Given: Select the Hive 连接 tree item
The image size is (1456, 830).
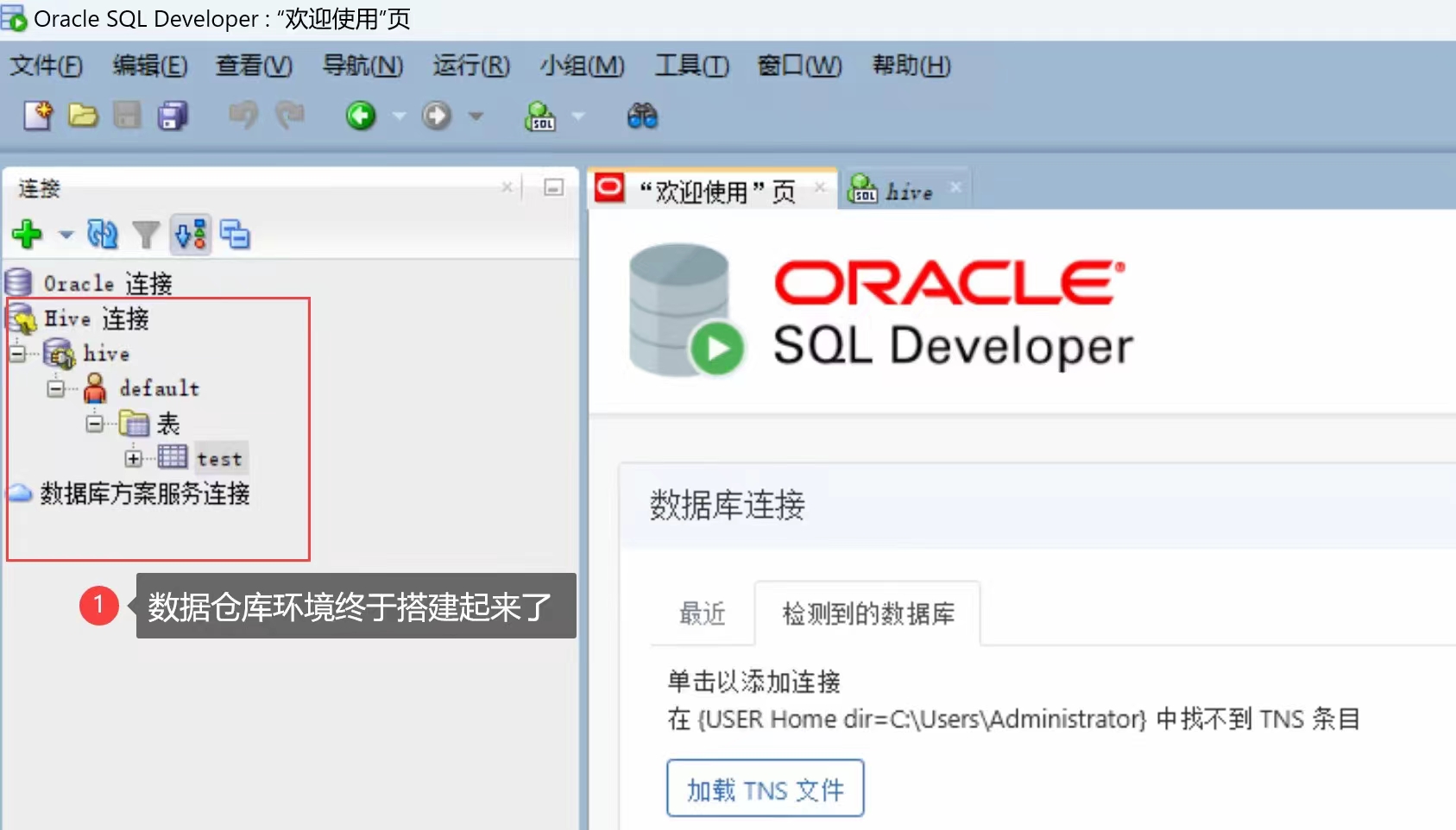Looking at the screenshot, I should coord(97,318).
